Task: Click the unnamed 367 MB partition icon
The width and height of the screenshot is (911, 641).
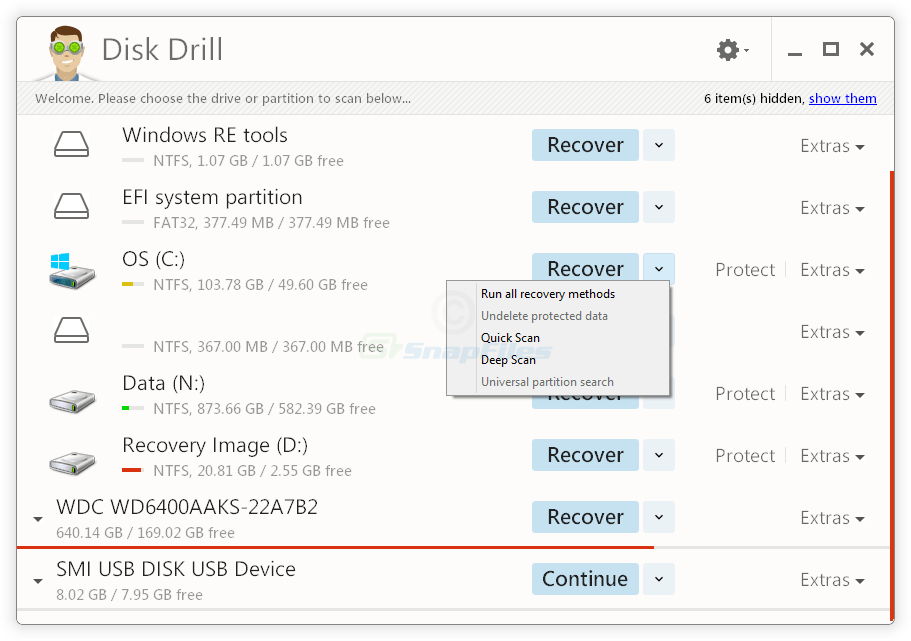Action: pyautogui.click(x=71, y=330)
